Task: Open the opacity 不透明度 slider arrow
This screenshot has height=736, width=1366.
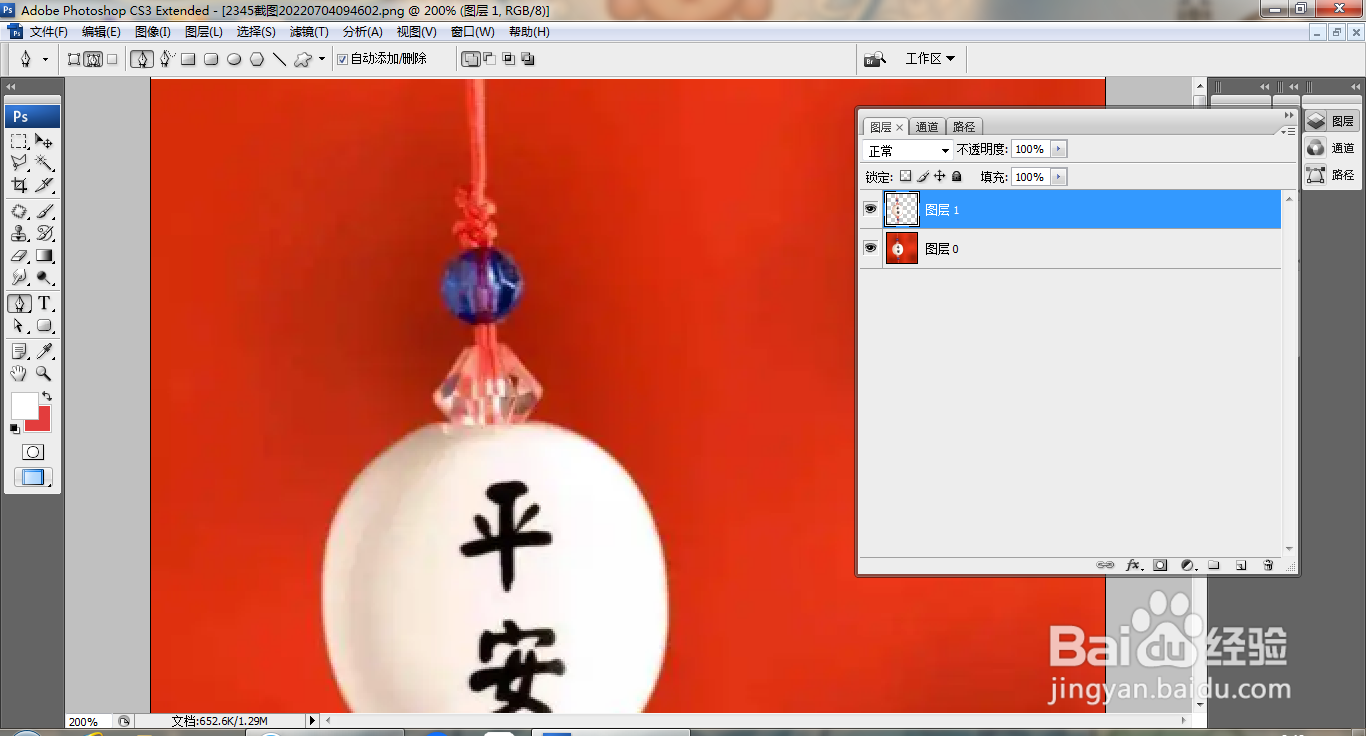Action: tap(1059, 149)
